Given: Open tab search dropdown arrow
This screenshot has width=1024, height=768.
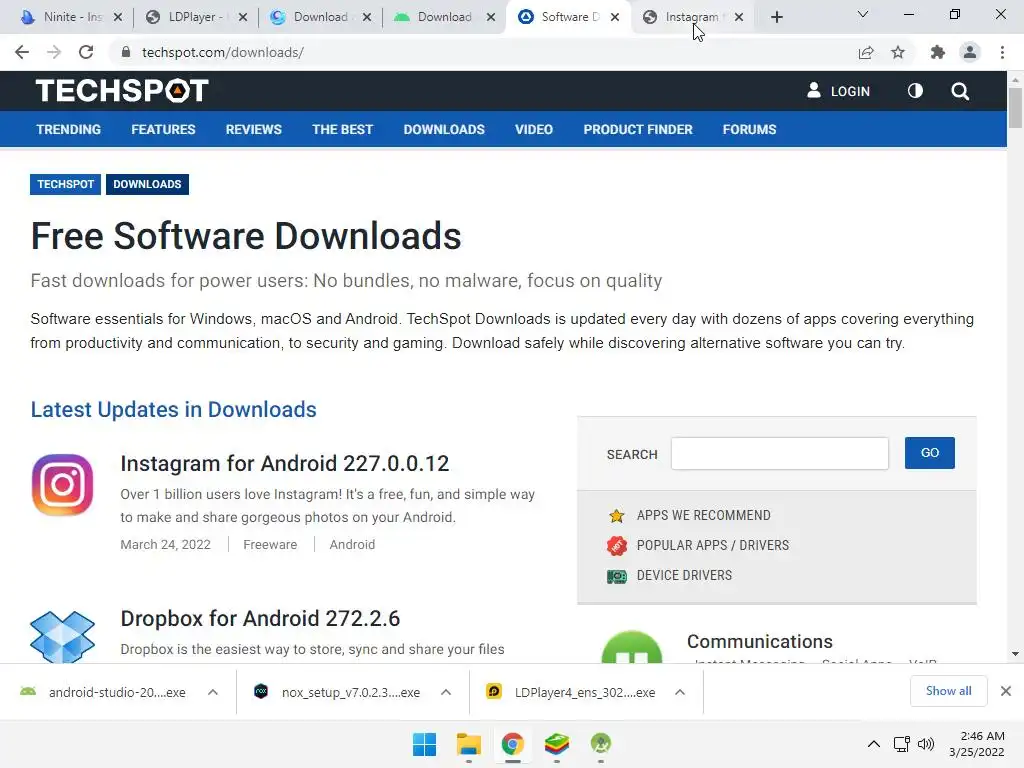Looking at the screenshot, I should (863, 14).
